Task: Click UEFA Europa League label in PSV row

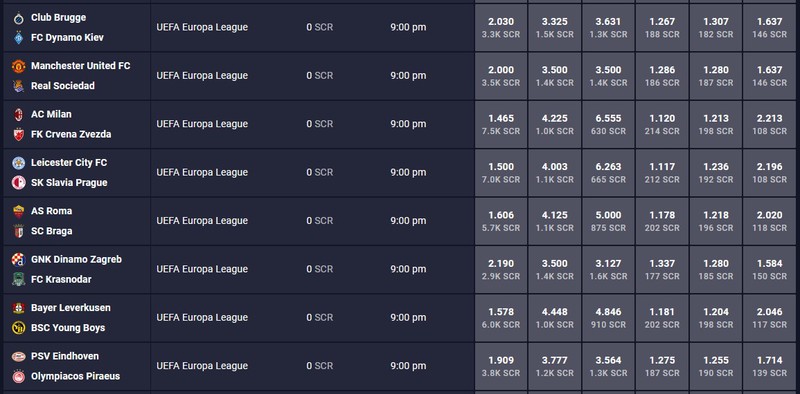Action: 202,366
